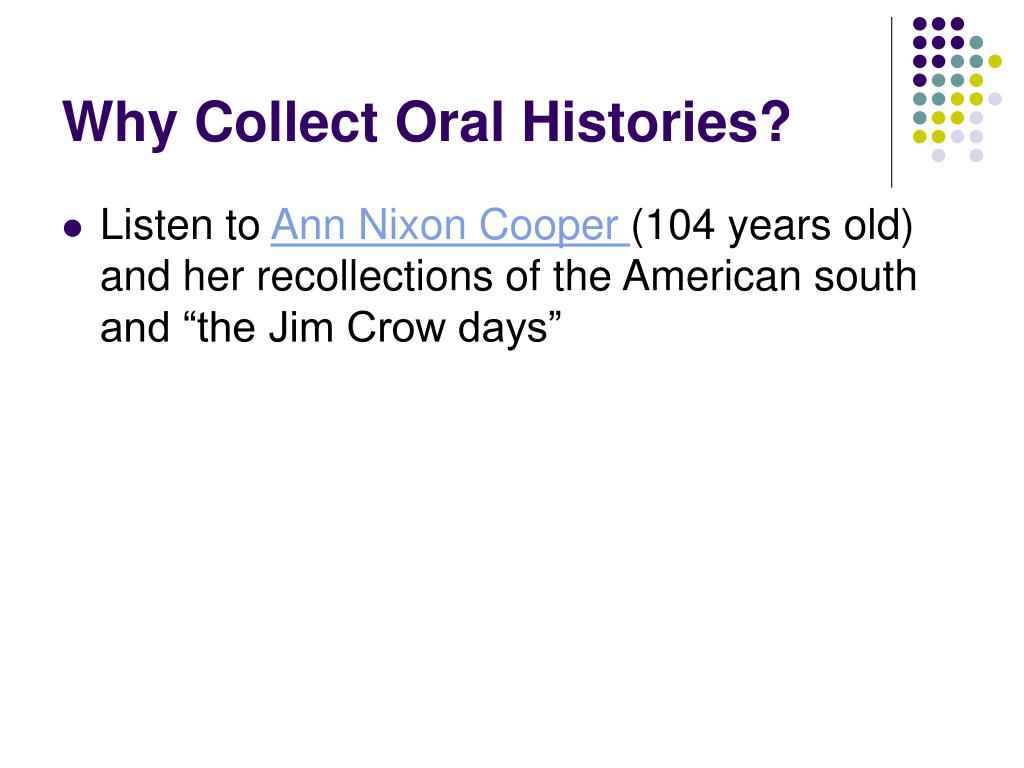
Task: Click the text "(104 years old)"
Action: (x=773, y=227)
